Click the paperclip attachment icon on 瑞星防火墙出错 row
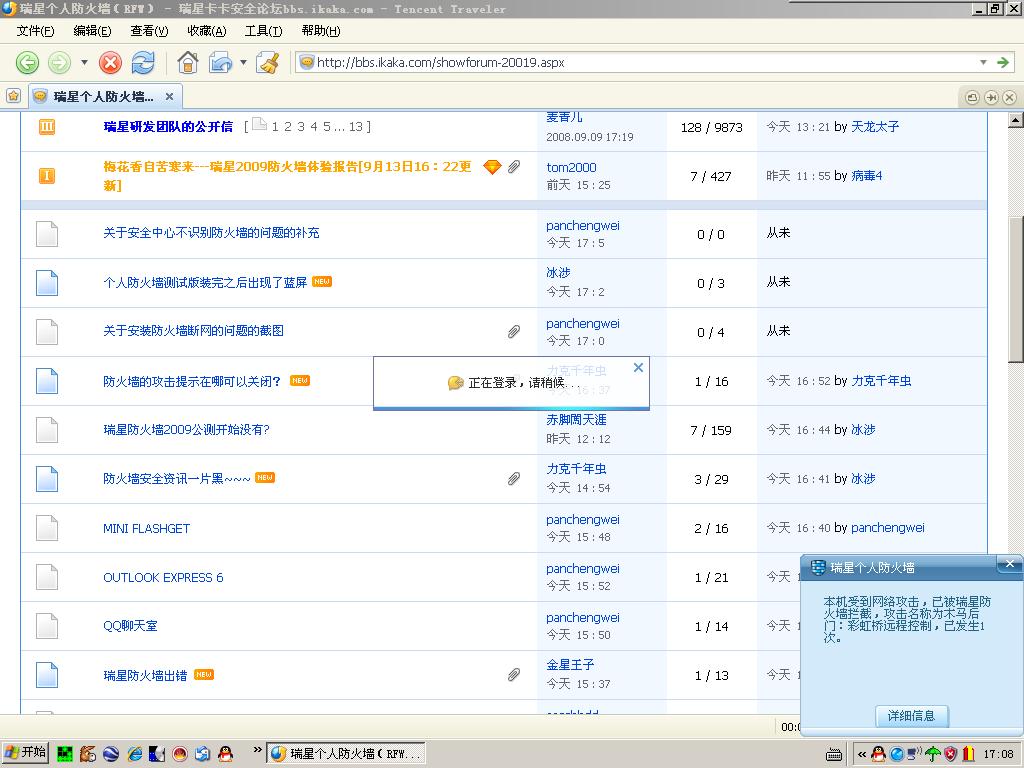Viewport: 1024px width, 768px height. point(514,675)
